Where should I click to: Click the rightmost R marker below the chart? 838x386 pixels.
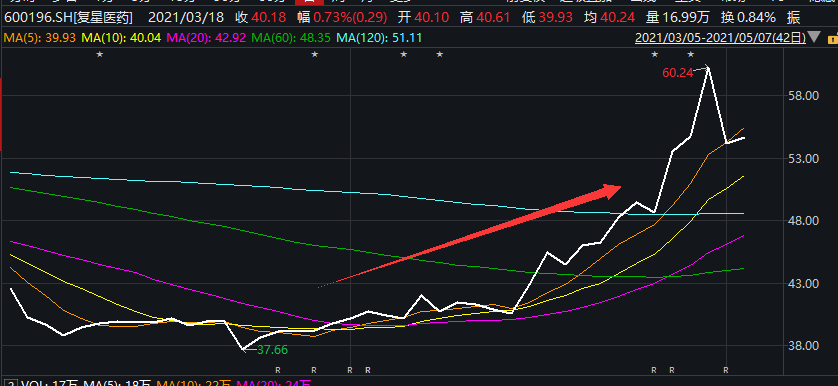coord(726,369)
